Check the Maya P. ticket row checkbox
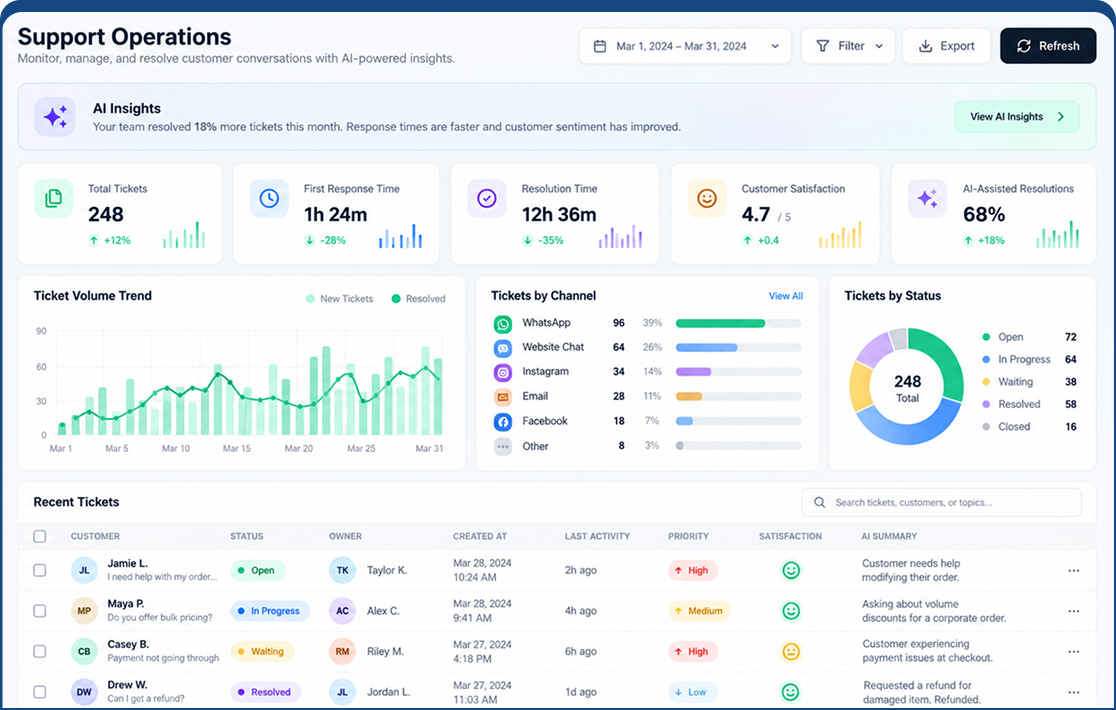The image size is (1116, 710). pos(40,611)
